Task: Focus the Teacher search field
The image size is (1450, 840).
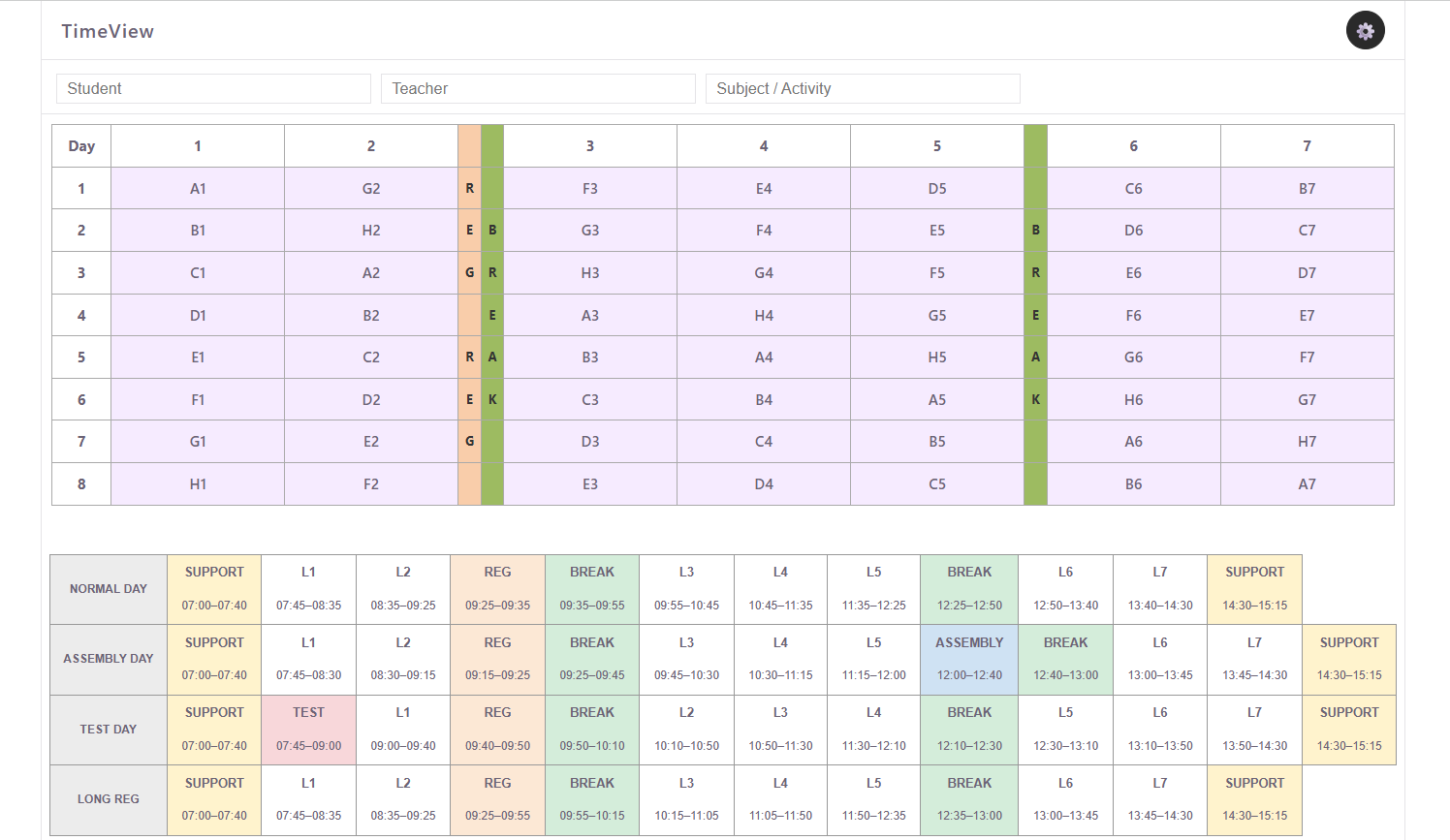Action: click(538, 88)
